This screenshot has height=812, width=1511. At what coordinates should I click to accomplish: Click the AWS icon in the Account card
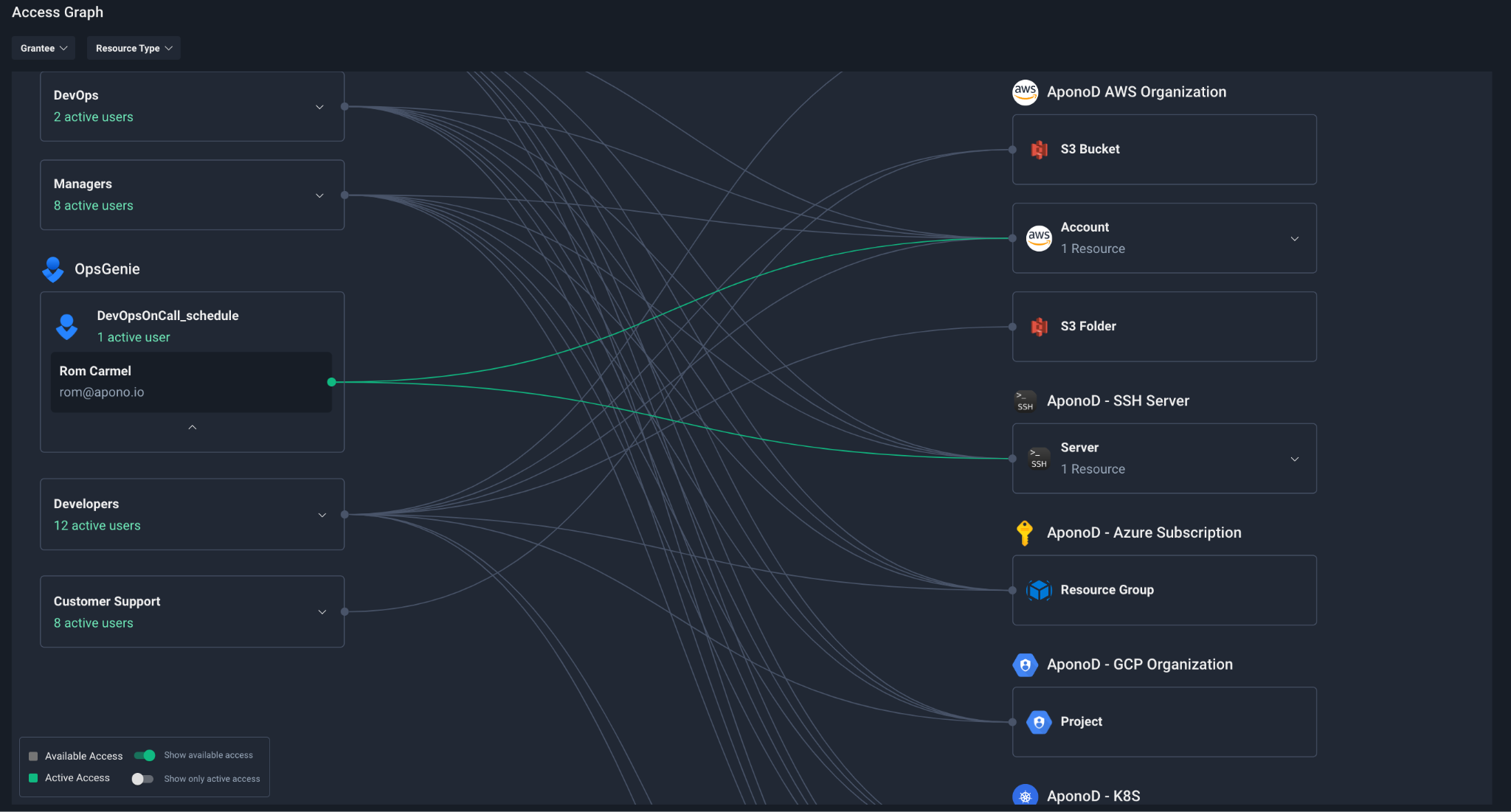click(x=1039, y=238)
